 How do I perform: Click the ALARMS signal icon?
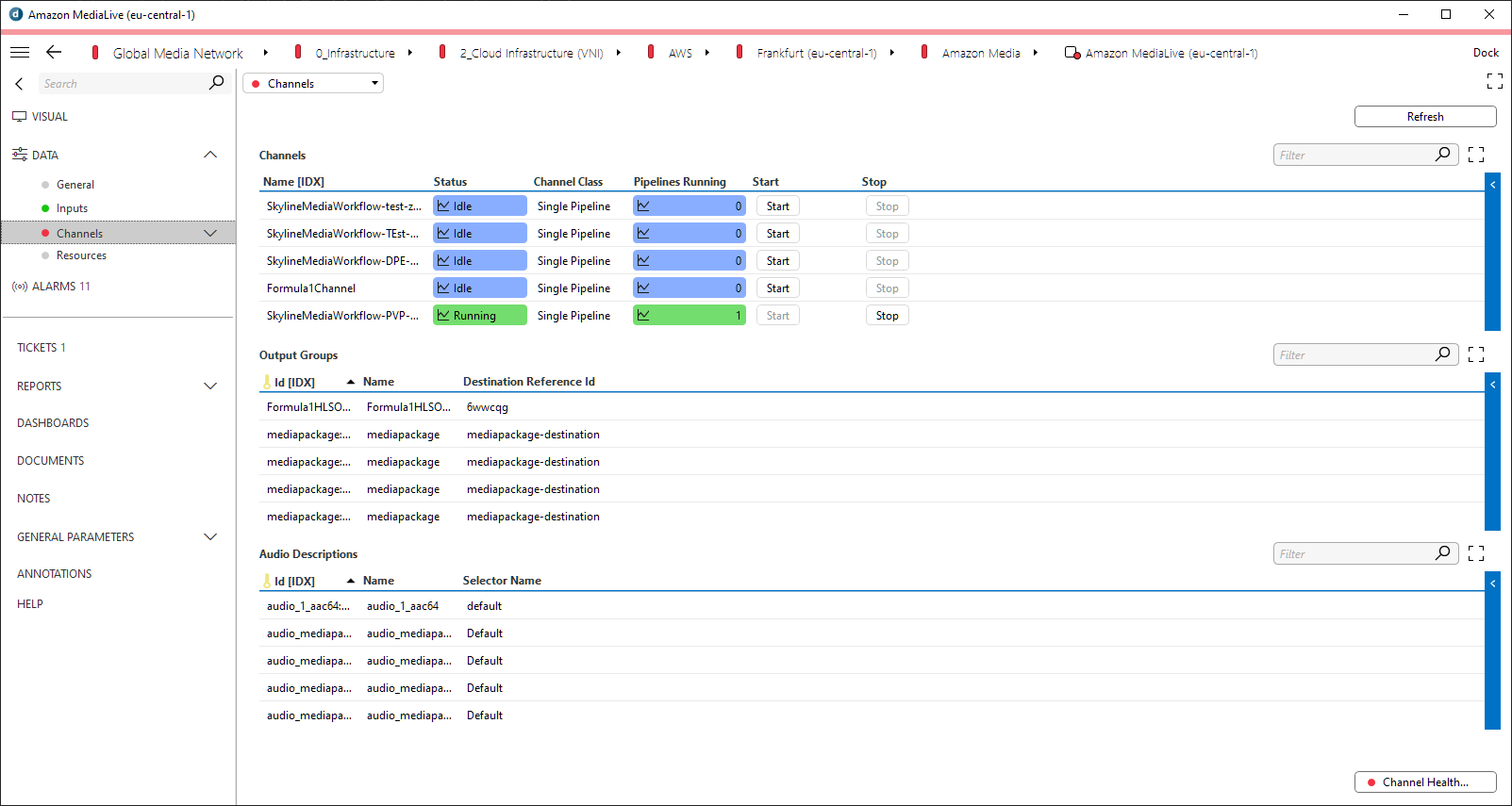coord(20,287)
